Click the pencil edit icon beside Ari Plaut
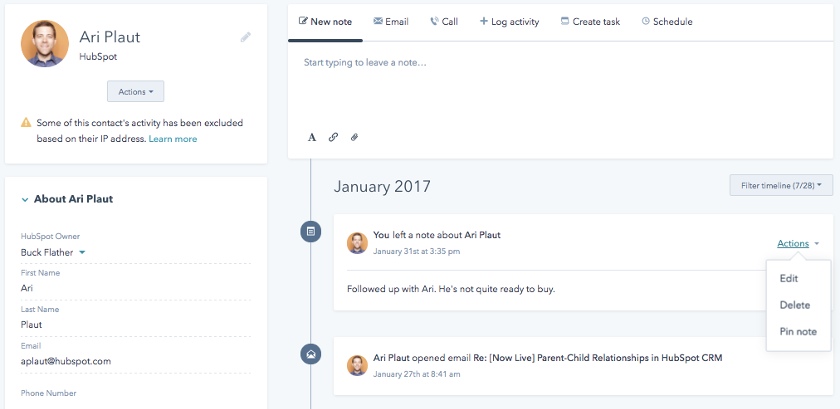Screen dimensions: 840x409 246,38
